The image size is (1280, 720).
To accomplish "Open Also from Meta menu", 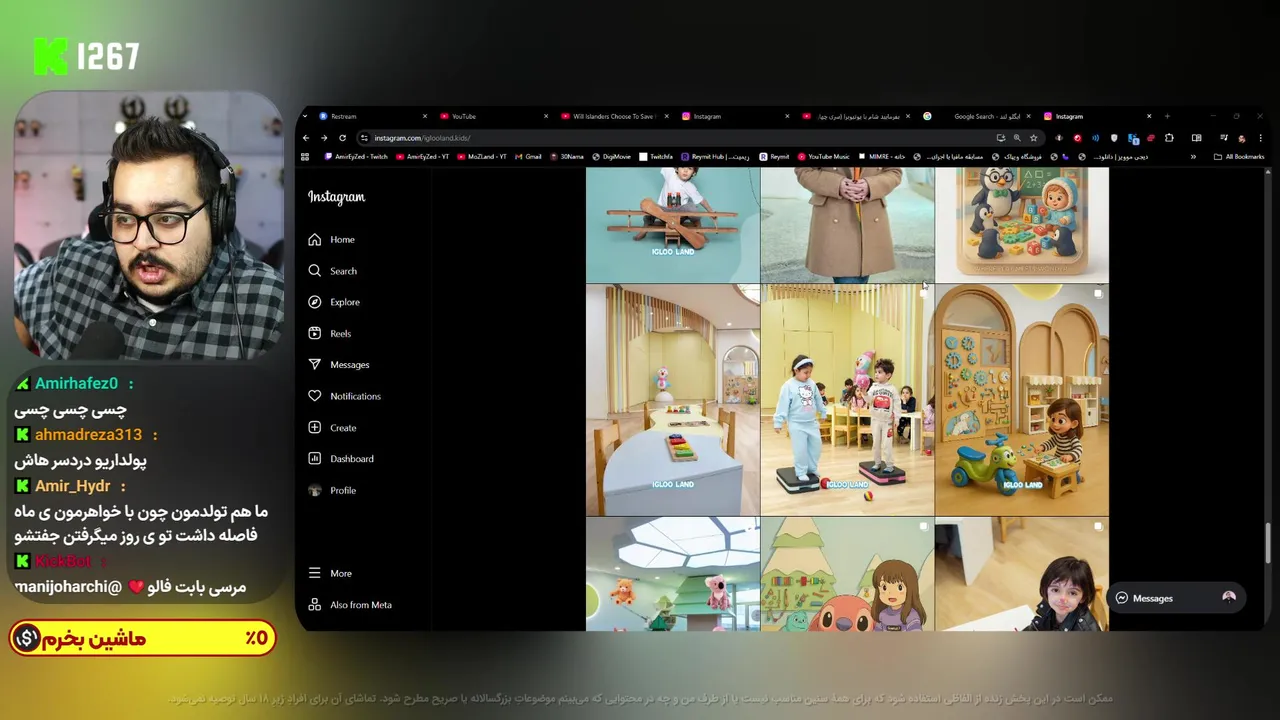I will (350, 605).
